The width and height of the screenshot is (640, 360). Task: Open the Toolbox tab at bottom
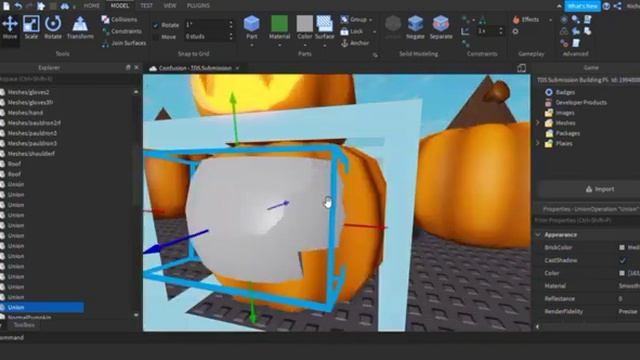(x=24, y=325)
